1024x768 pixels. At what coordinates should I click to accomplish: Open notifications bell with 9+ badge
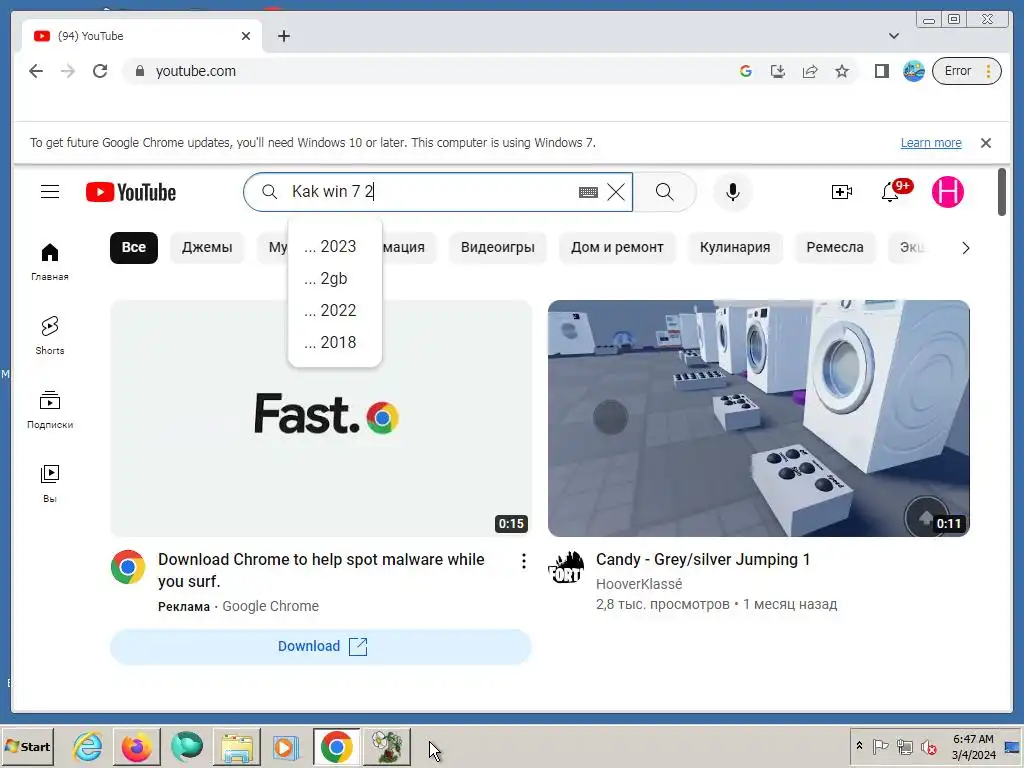tap(891, 192)
